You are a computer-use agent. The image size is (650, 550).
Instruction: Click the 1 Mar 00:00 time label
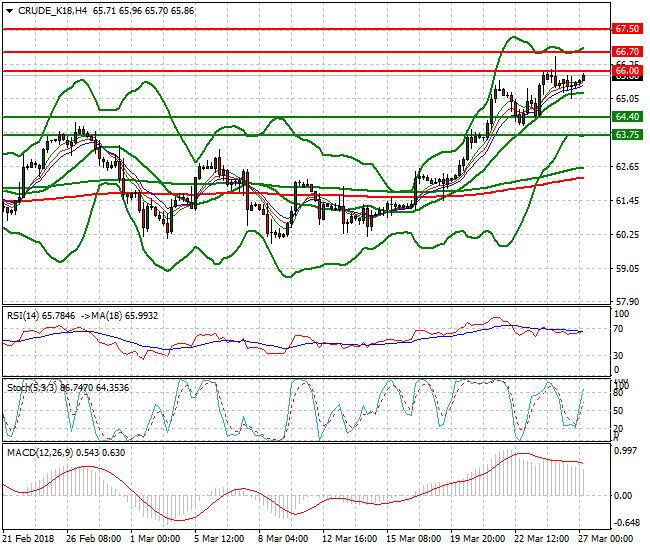(x=155, y=539)
